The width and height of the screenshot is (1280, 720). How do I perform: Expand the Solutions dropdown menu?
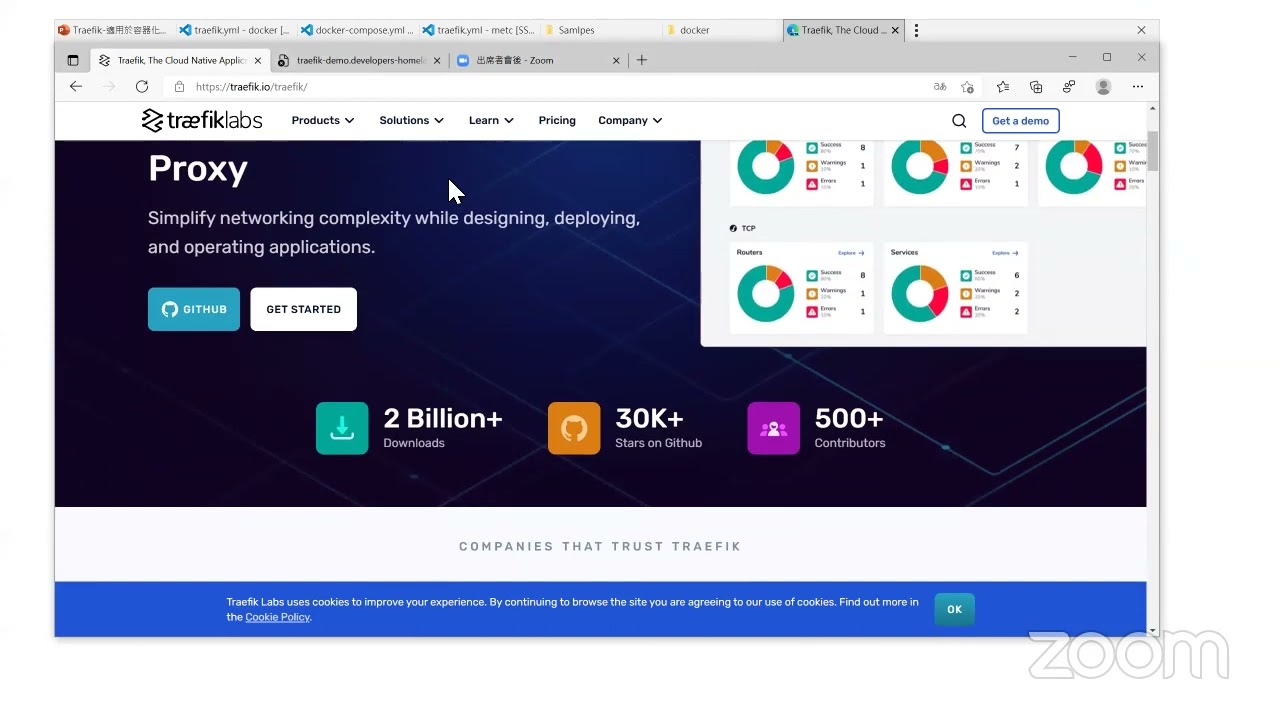point(412,121)
